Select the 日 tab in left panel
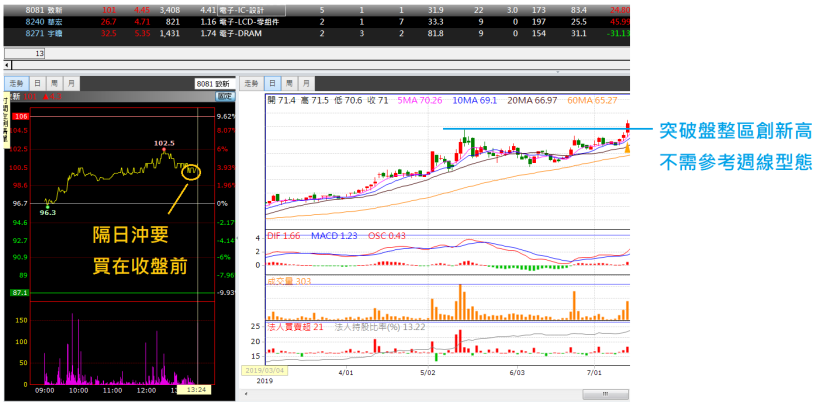820x406 pixels. (x=37, y=83)
